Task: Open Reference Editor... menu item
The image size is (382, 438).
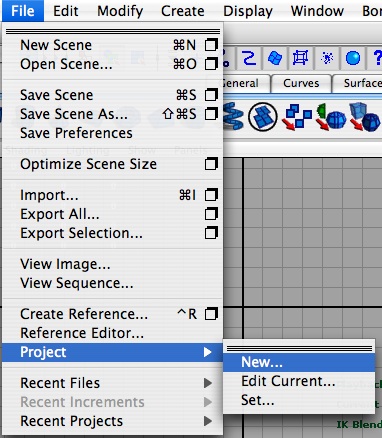Action: pos(113,333)
